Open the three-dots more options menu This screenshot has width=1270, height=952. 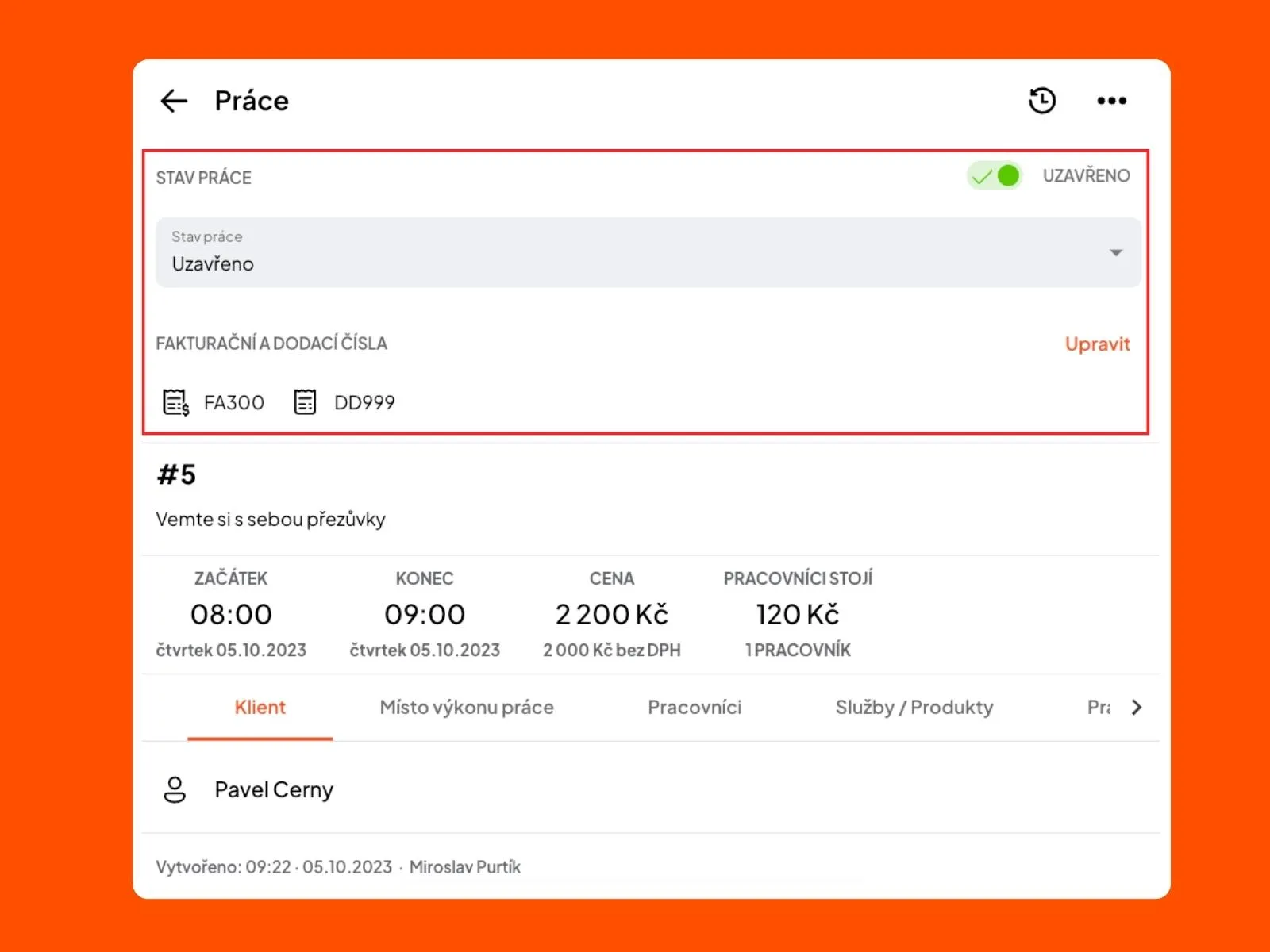pos(1111,101)
